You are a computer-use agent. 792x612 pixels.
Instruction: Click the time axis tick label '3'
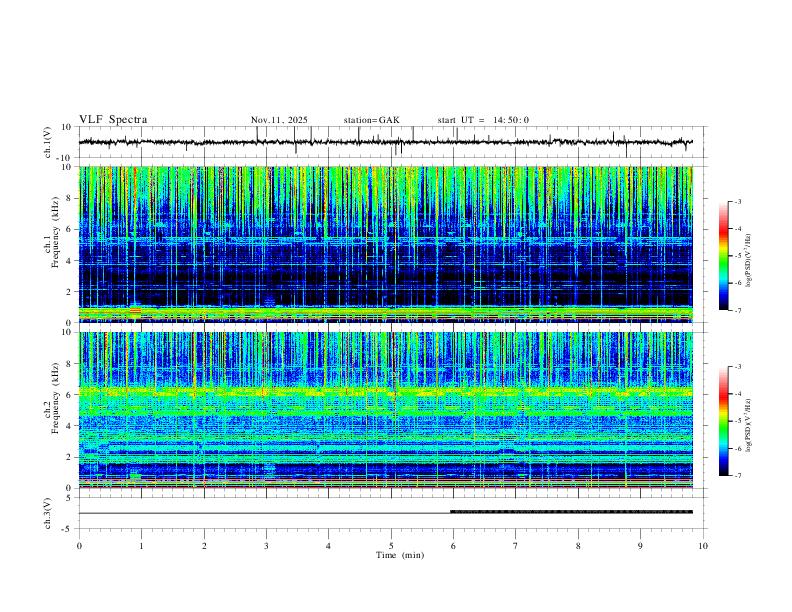pos(266,546)
